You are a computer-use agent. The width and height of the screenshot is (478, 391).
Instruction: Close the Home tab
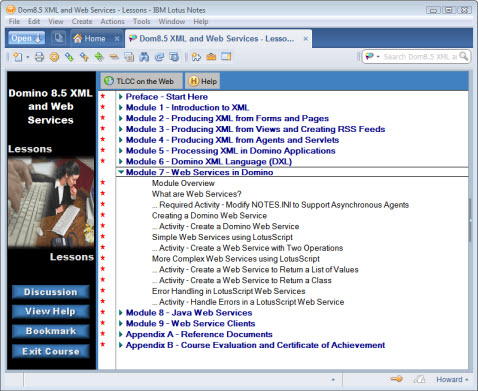[x=117, y=39]
